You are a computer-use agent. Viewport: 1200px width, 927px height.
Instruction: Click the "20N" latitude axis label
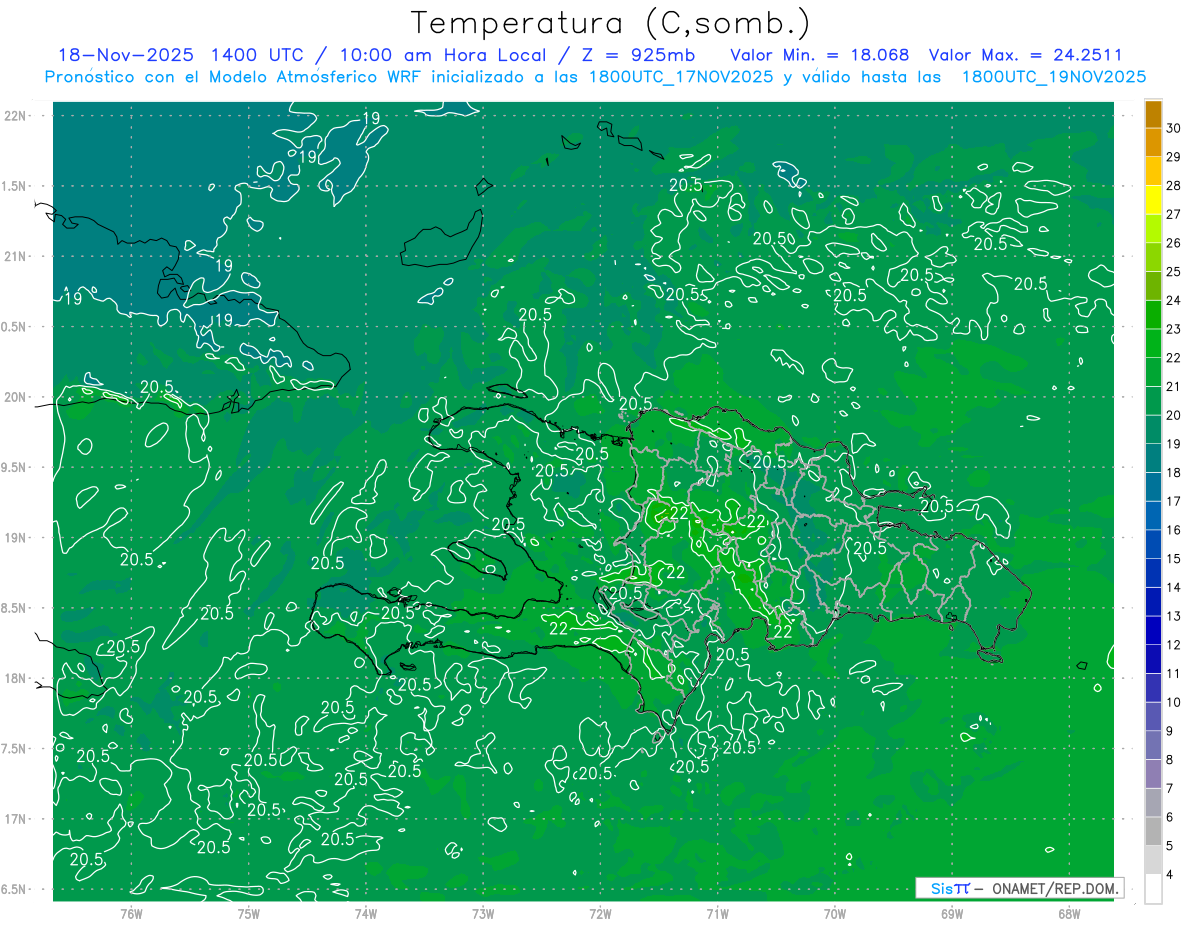(15, 397)
